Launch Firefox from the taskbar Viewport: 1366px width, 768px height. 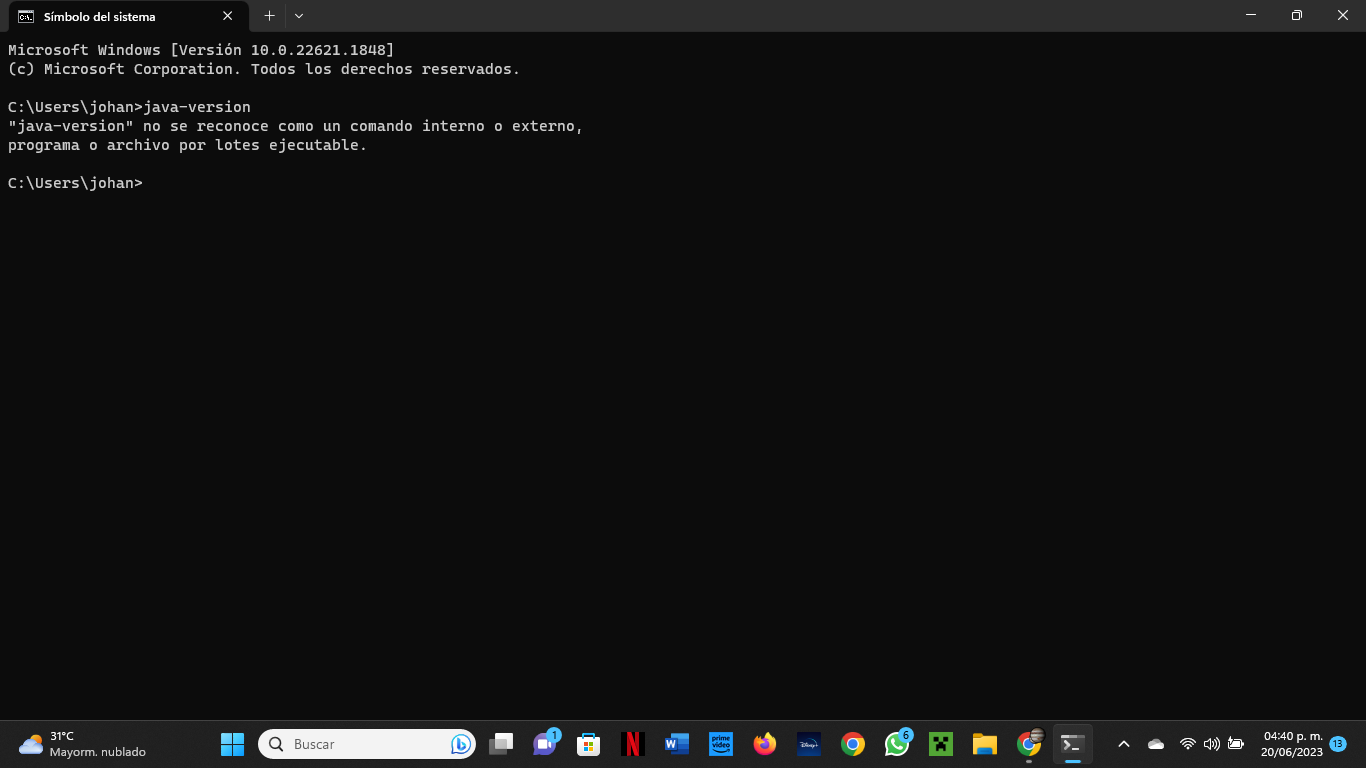pos(765,744)
